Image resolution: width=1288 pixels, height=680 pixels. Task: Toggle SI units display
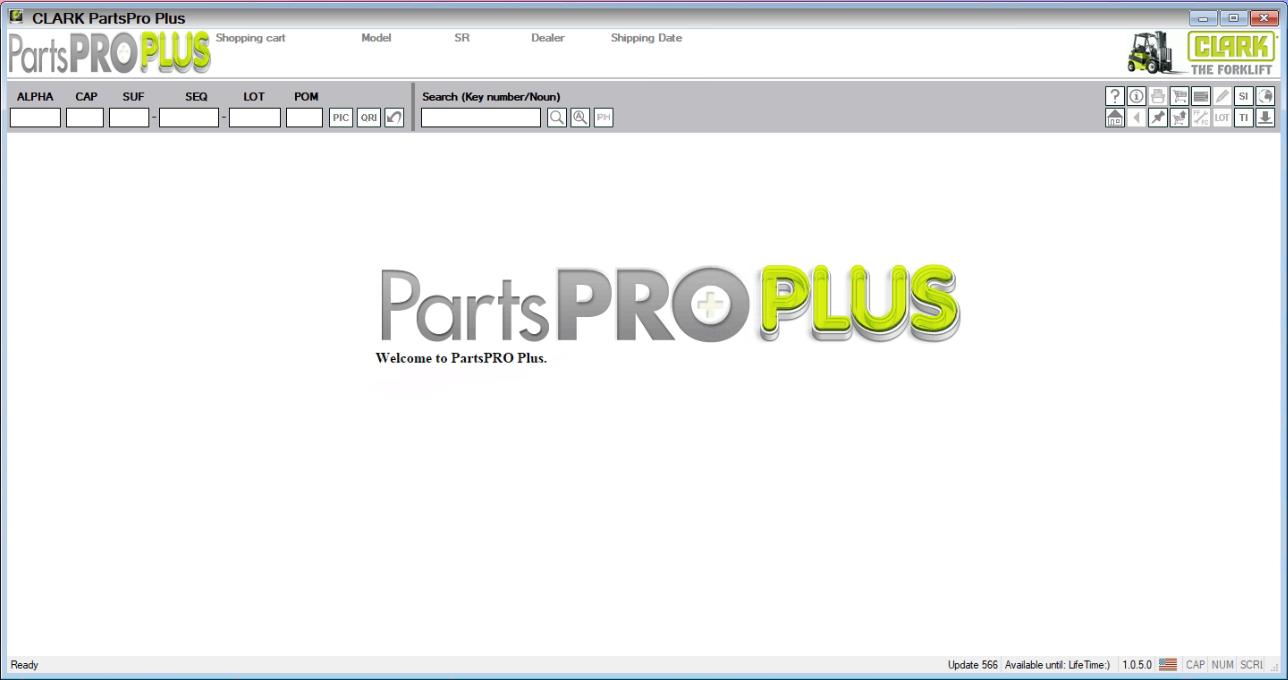point(1244,96)
